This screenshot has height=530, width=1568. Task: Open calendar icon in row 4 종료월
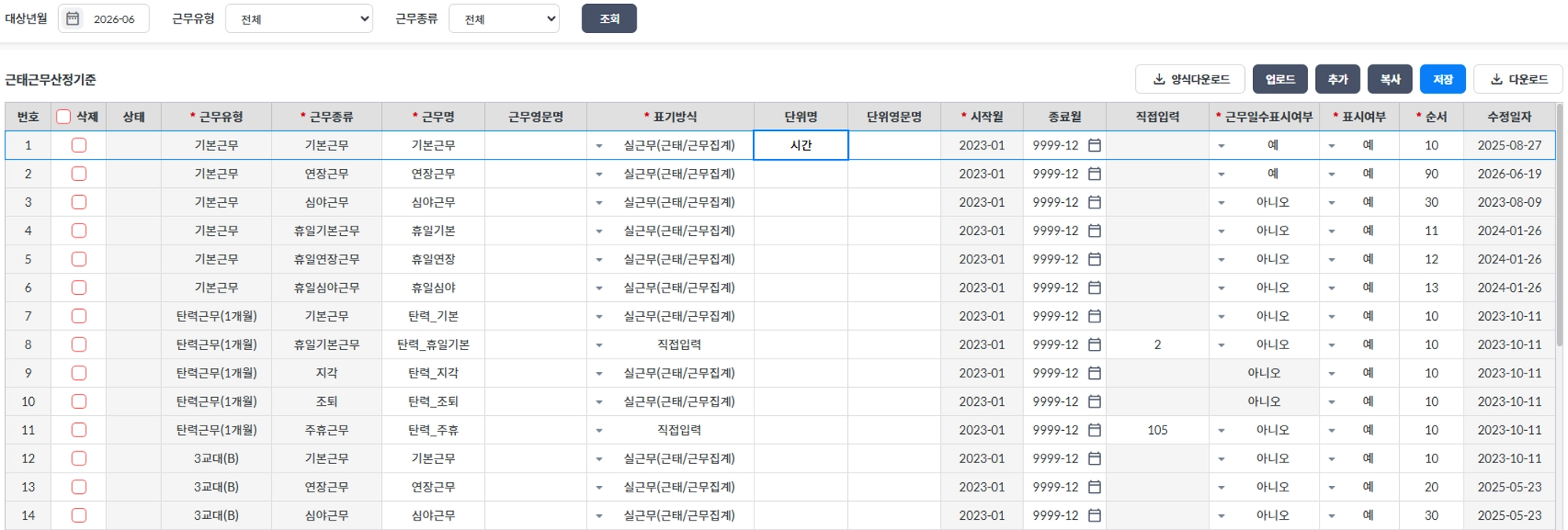pyautogui.click(x=1094, y=230)
